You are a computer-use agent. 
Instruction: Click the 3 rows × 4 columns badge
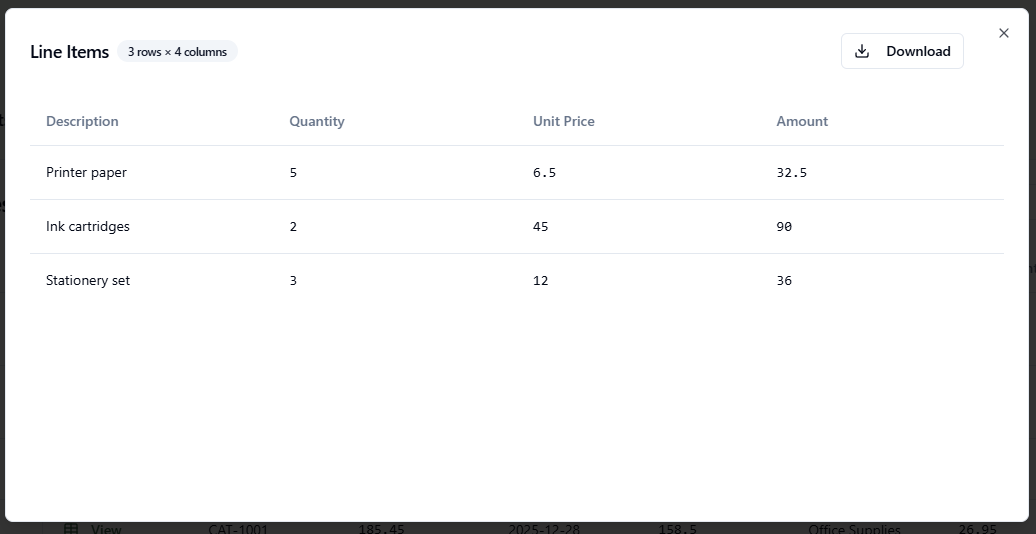coord(177,51)
